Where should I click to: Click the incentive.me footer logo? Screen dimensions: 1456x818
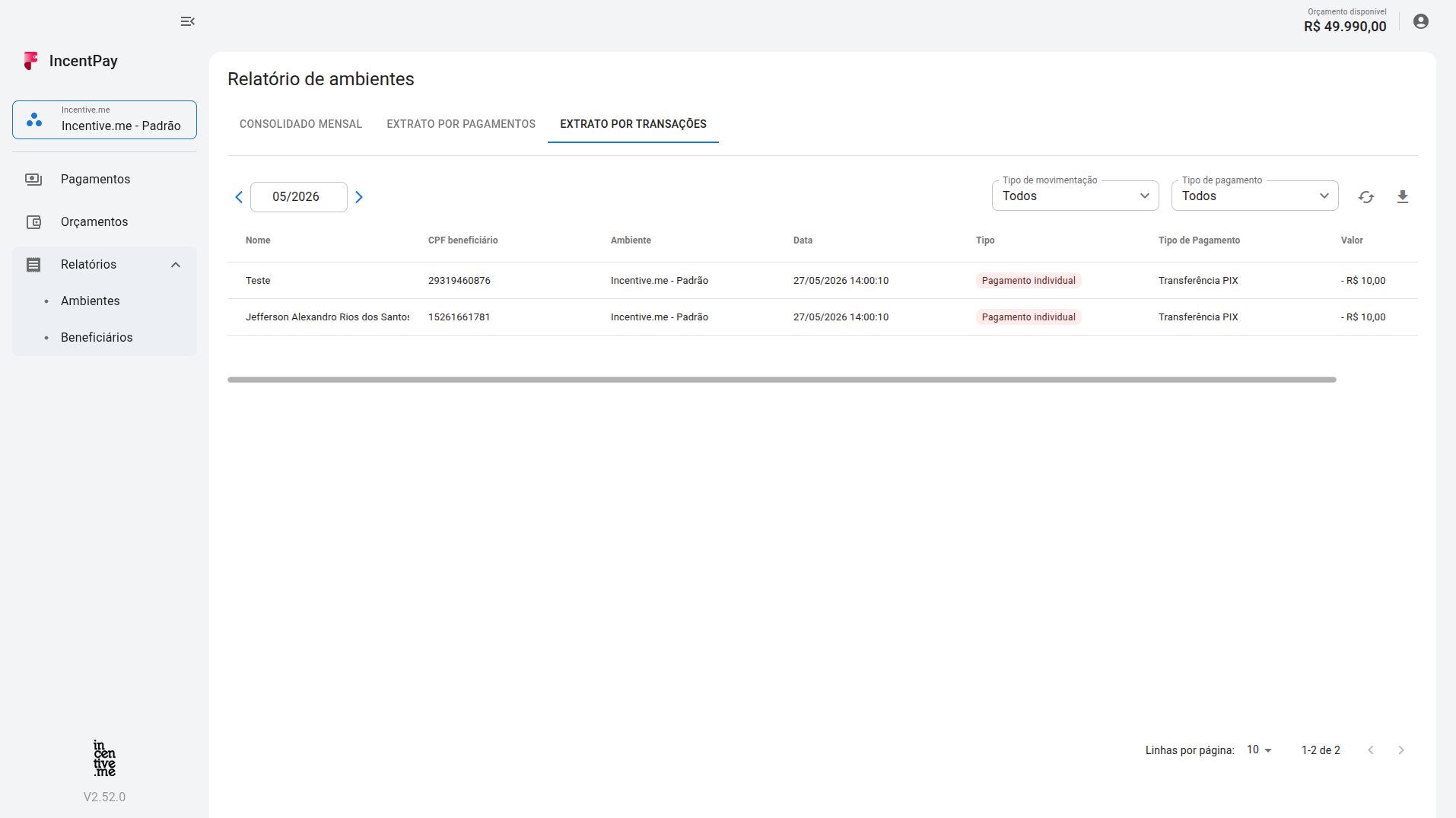pyautogui.click(x=104, y=758)
